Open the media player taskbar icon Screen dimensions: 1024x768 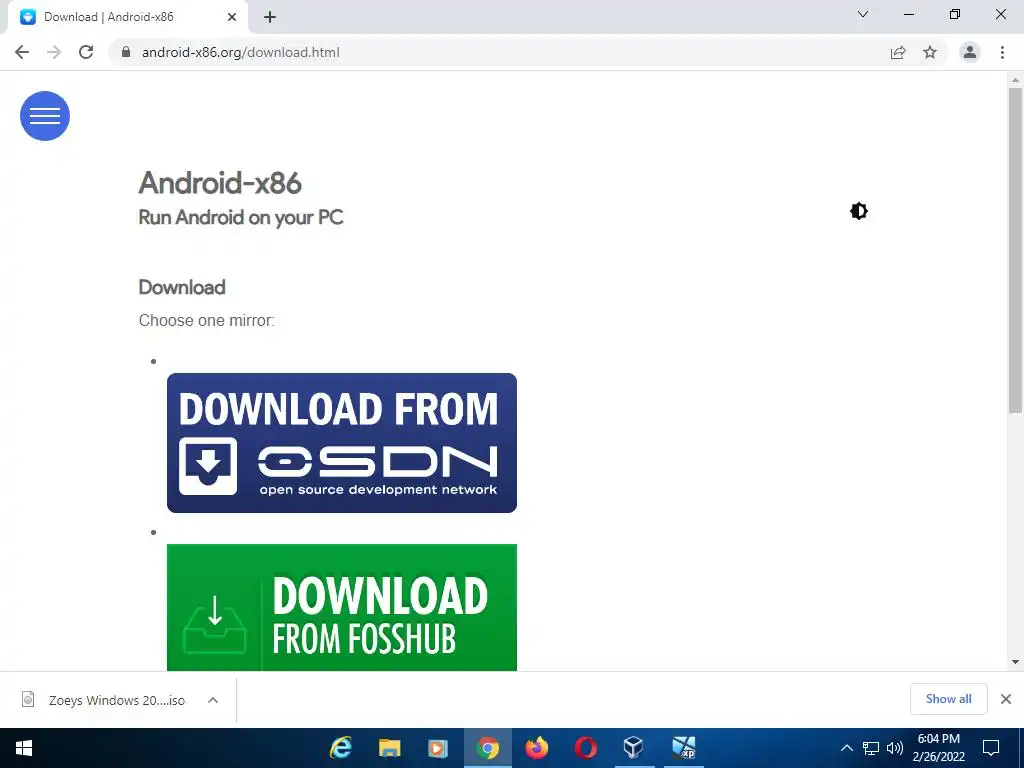[438, 748]
